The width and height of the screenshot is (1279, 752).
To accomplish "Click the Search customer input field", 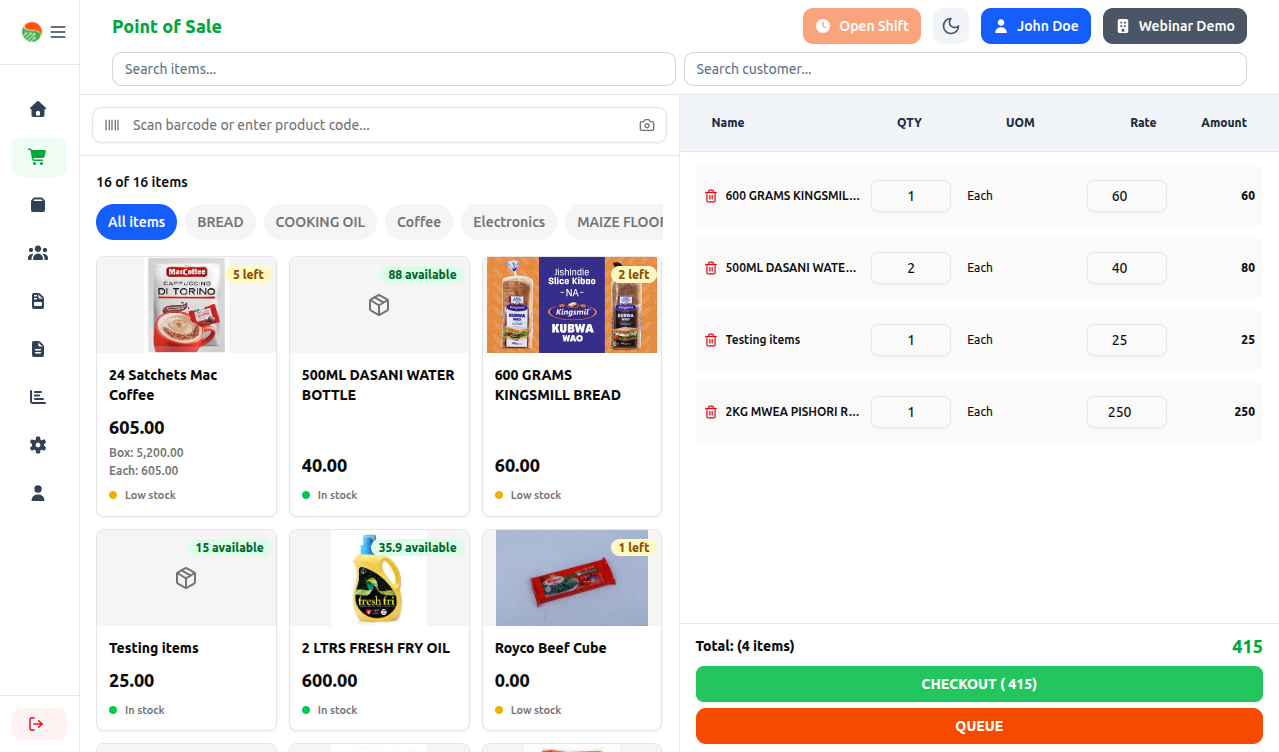I will (x=964, y=69).
